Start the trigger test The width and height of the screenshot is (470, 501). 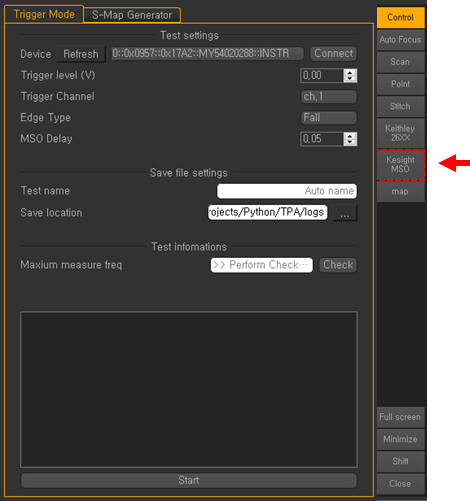(x=189, y=480)
